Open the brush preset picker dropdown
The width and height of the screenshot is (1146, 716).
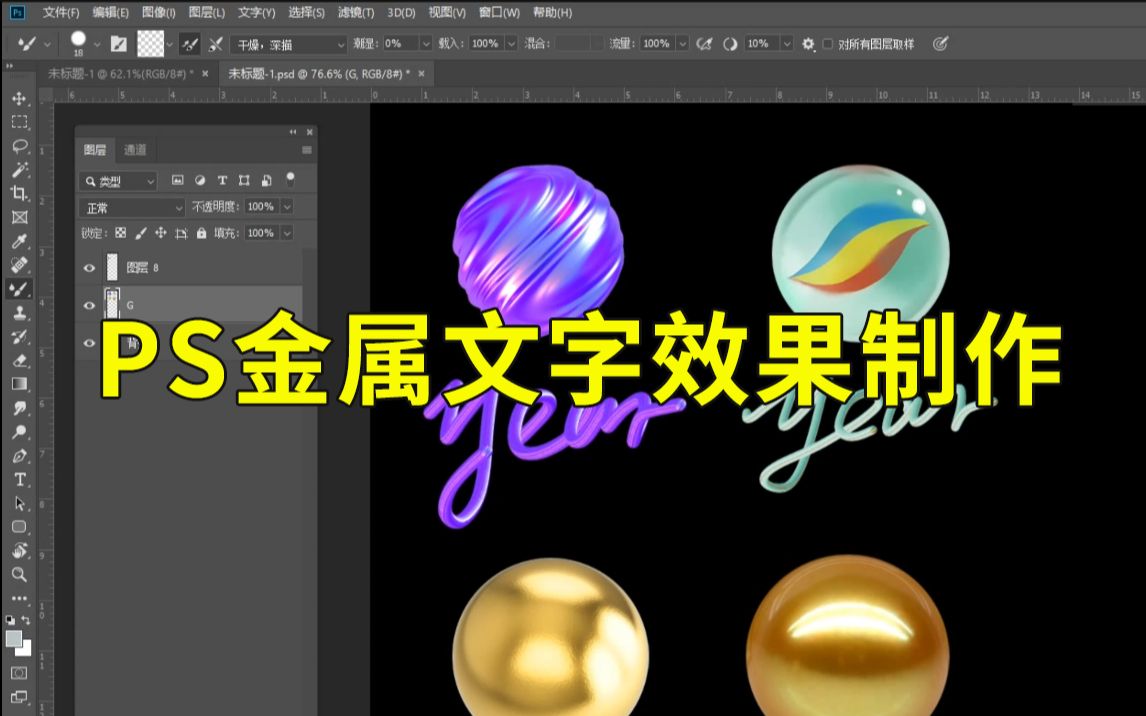click(97, 44)
